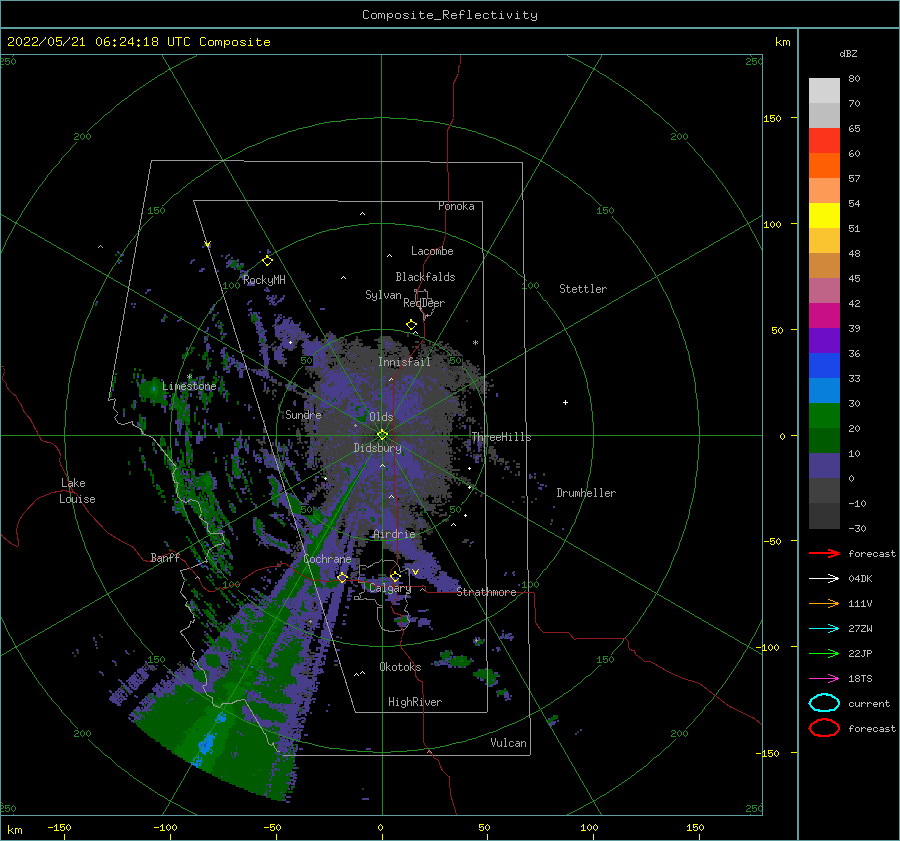Choose the light blue 30-33 dBZ swatch
The height and width of the screenshot is (841, 900).
tap(824, 391)
